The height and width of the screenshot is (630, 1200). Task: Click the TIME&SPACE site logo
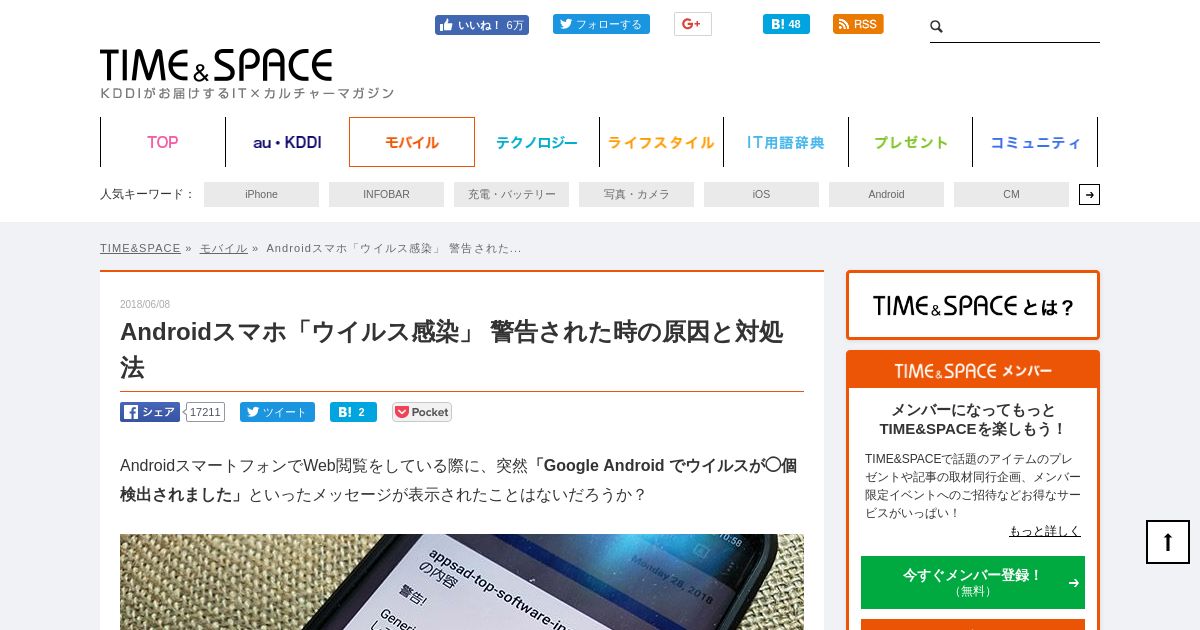coord(216,65)
